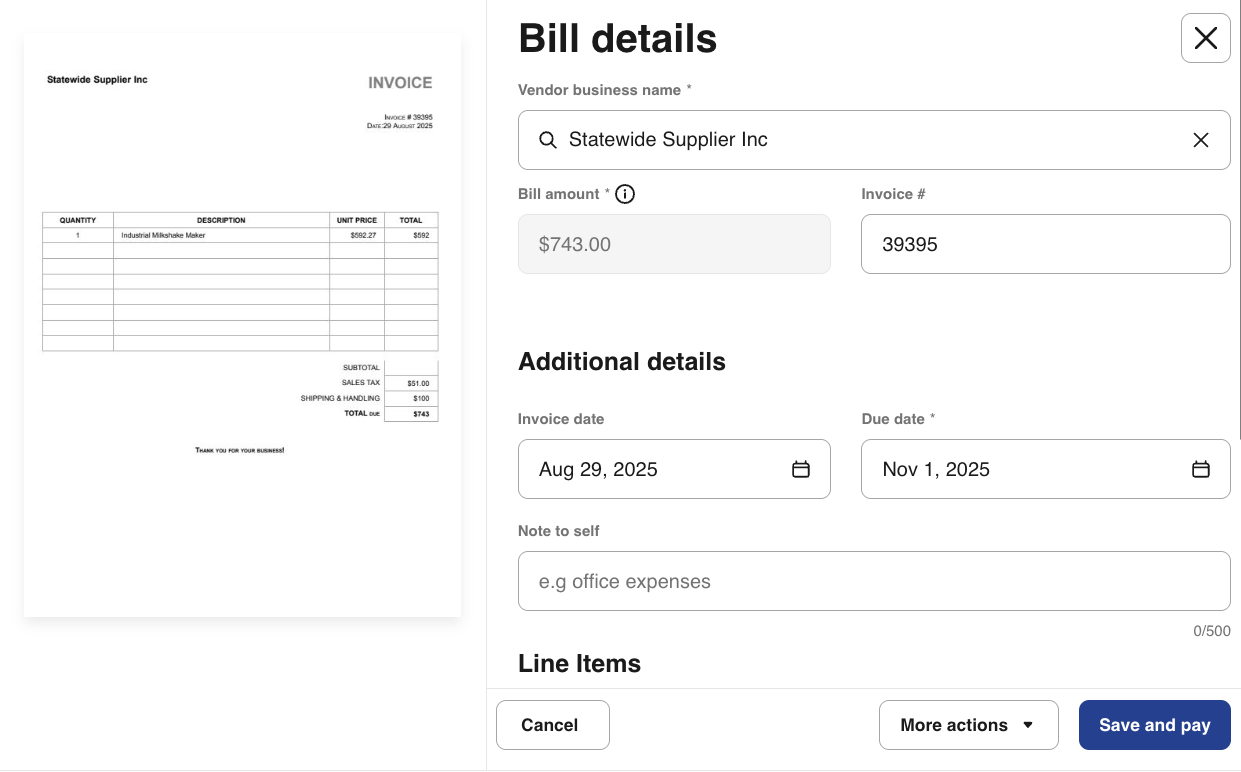
Task: Open the Invoice date calendar icon
Action: click(800, 469)
